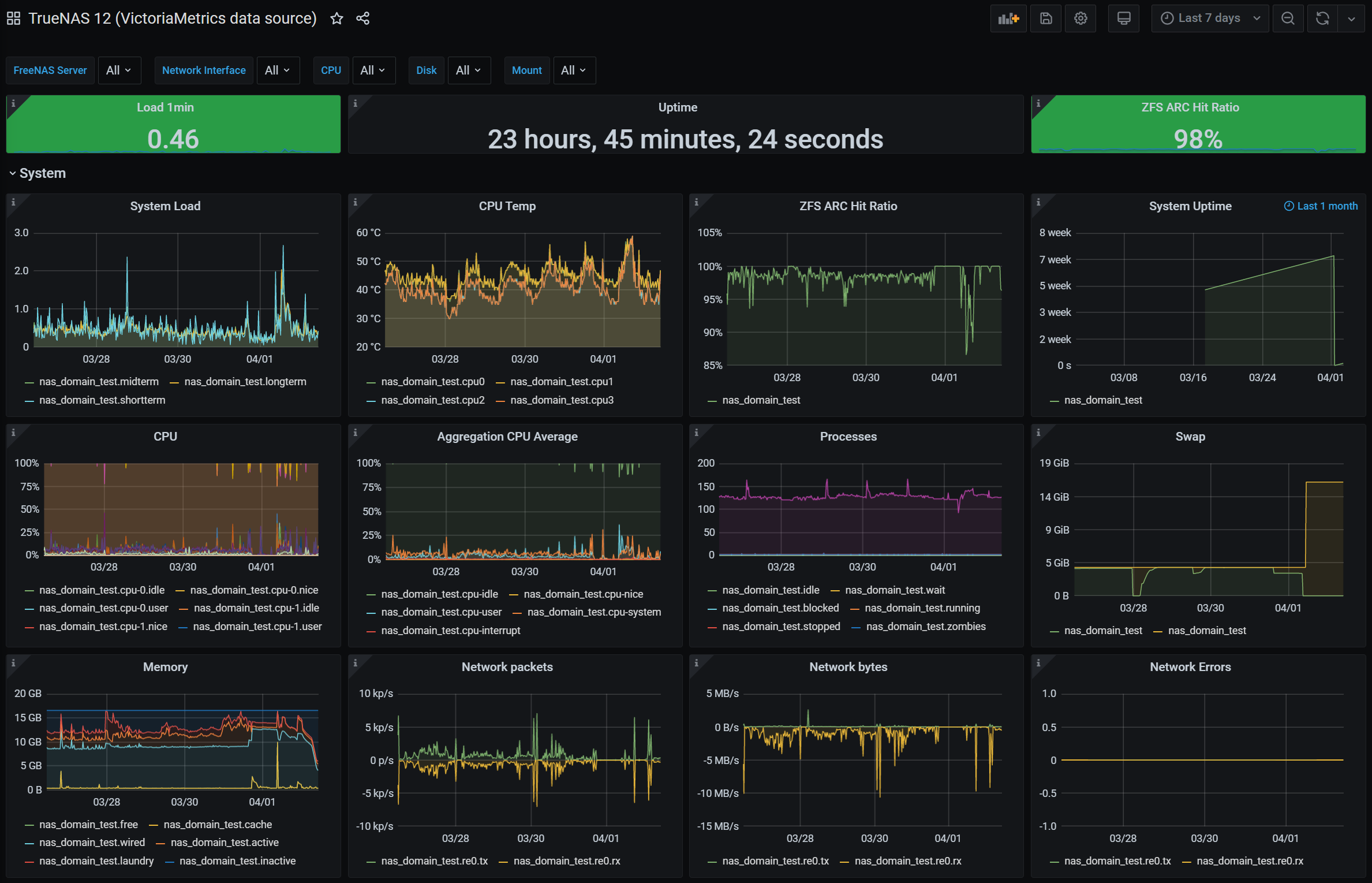
Task: Open the refresh interval dropdown arrow
Action: [1351, 18]
